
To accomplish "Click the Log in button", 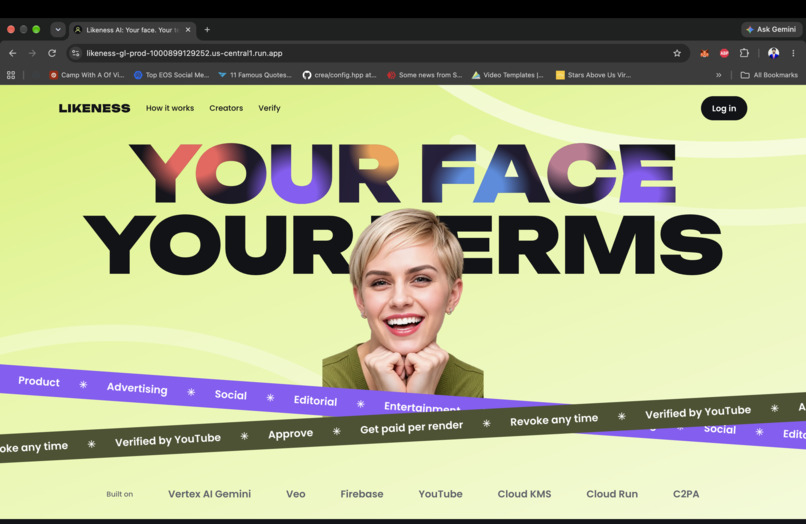I will pos(724,108).
